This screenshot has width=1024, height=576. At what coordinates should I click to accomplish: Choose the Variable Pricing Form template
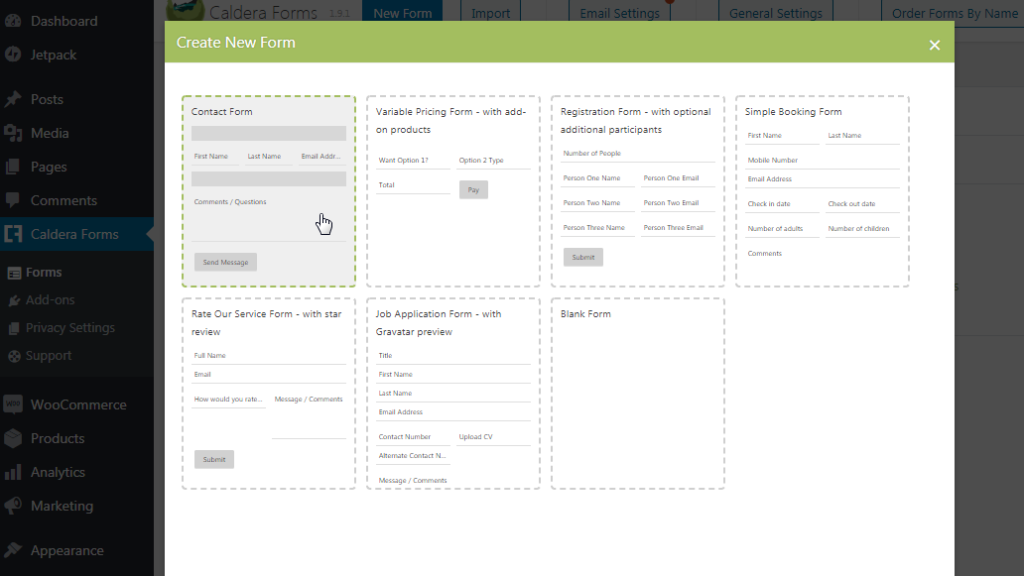click(453, 191)
